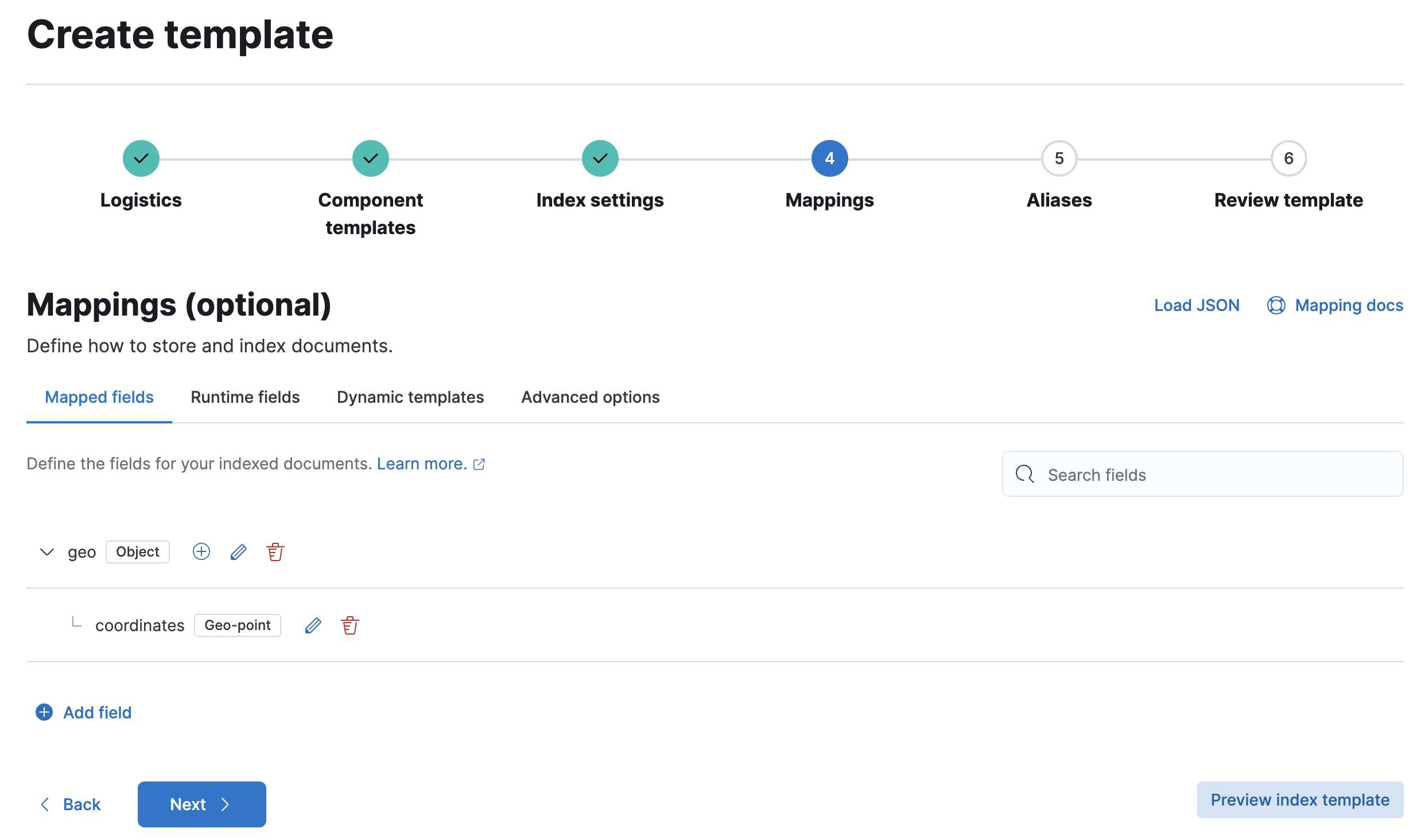
Task: Open Advanced options tab
Action: pos(590,397)
